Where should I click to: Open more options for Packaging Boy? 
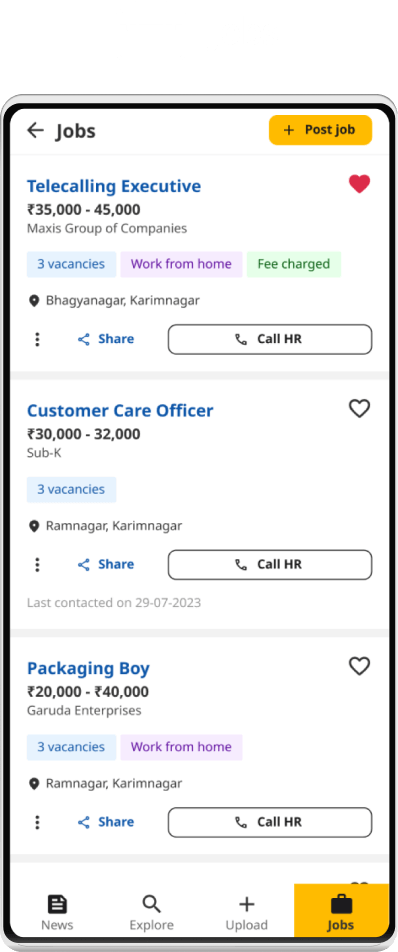tap(37, 822)
